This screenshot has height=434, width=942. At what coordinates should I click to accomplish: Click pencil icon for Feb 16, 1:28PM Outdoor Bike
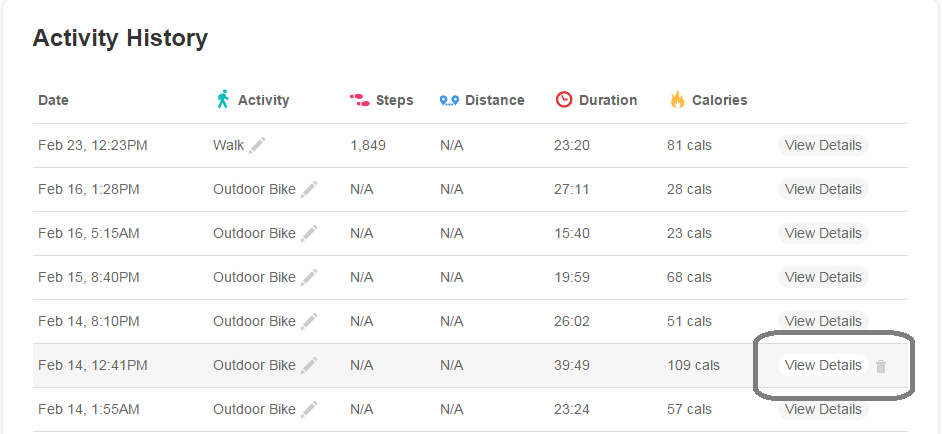(309, 189)
